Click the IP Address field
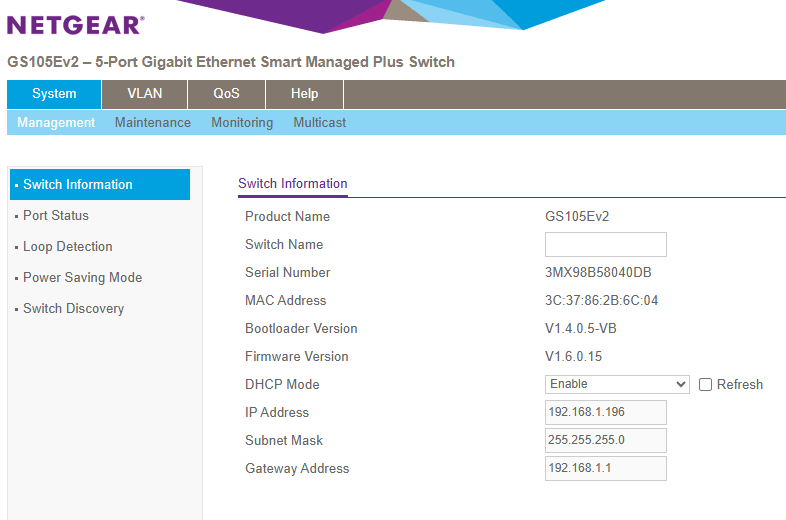This screenshot has height=520, width=786. (606, 412)
